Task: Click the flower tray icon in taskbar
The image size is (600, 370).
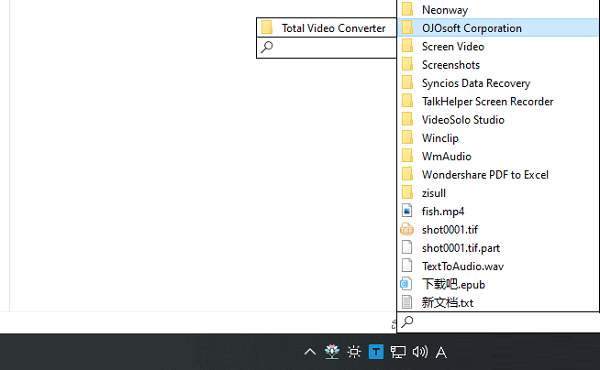Action: coord(332,352)
